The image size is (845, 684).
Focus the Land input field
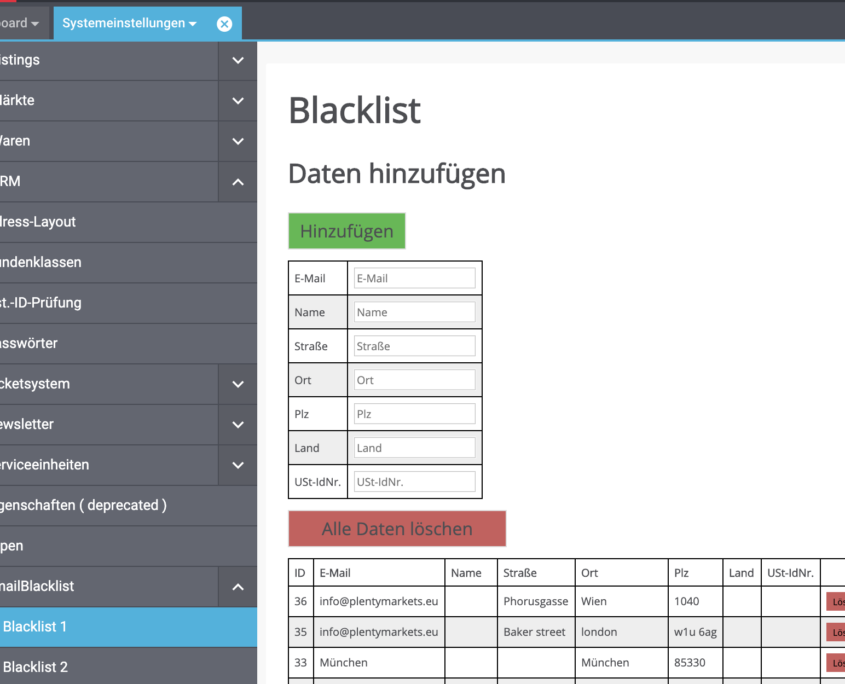coord(414,448)
